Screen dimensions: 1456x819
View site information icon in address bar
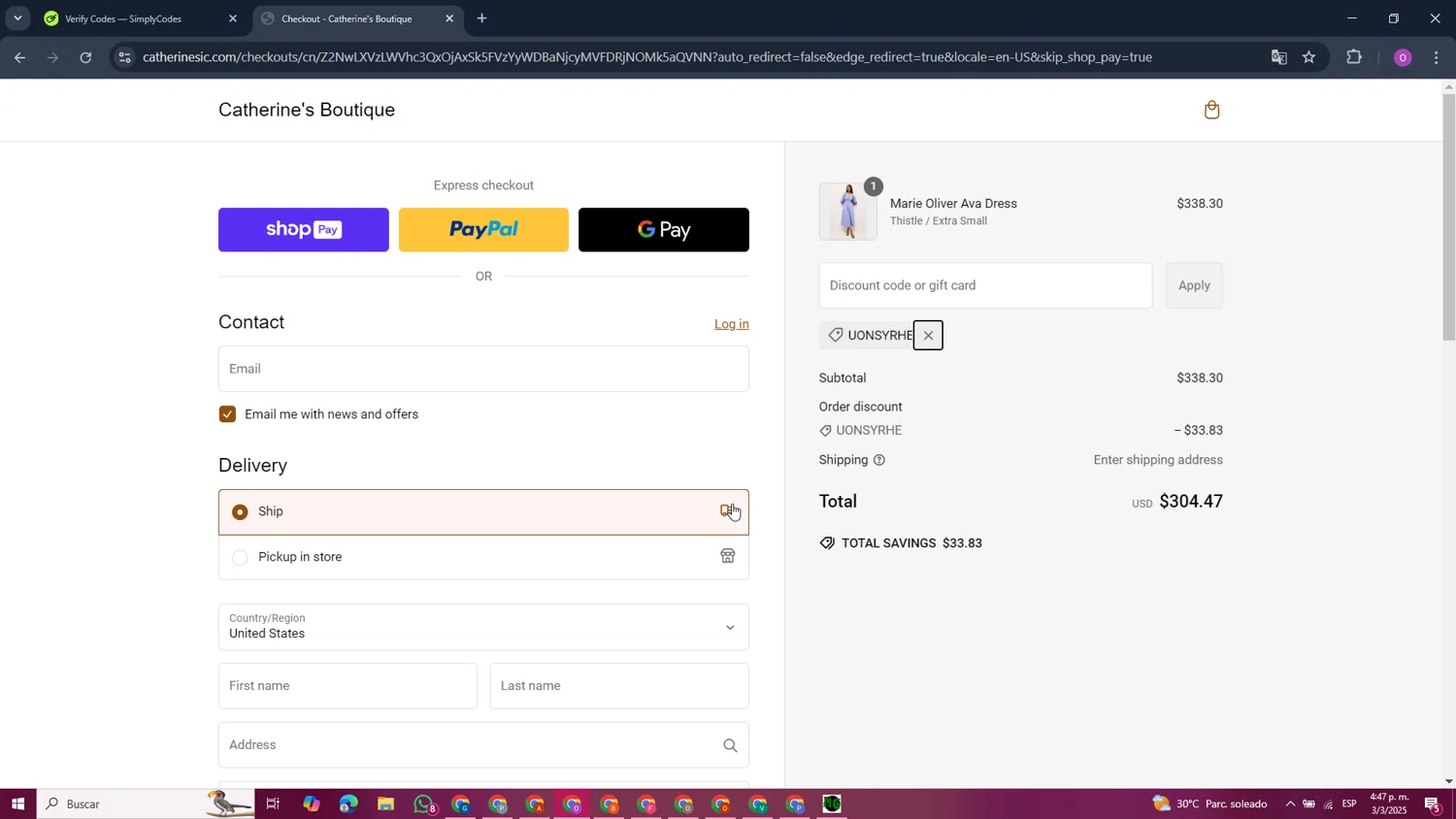[x=123, y=57]
